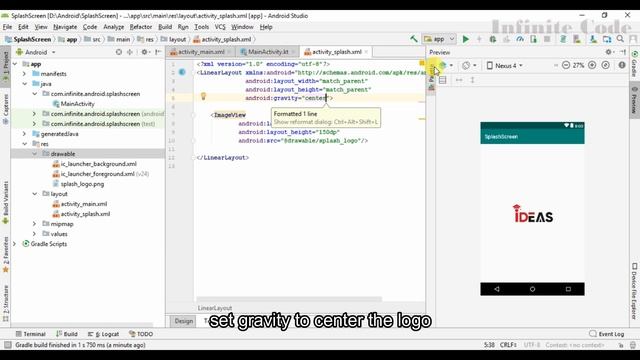Open the Build tool window

[67, 334]
